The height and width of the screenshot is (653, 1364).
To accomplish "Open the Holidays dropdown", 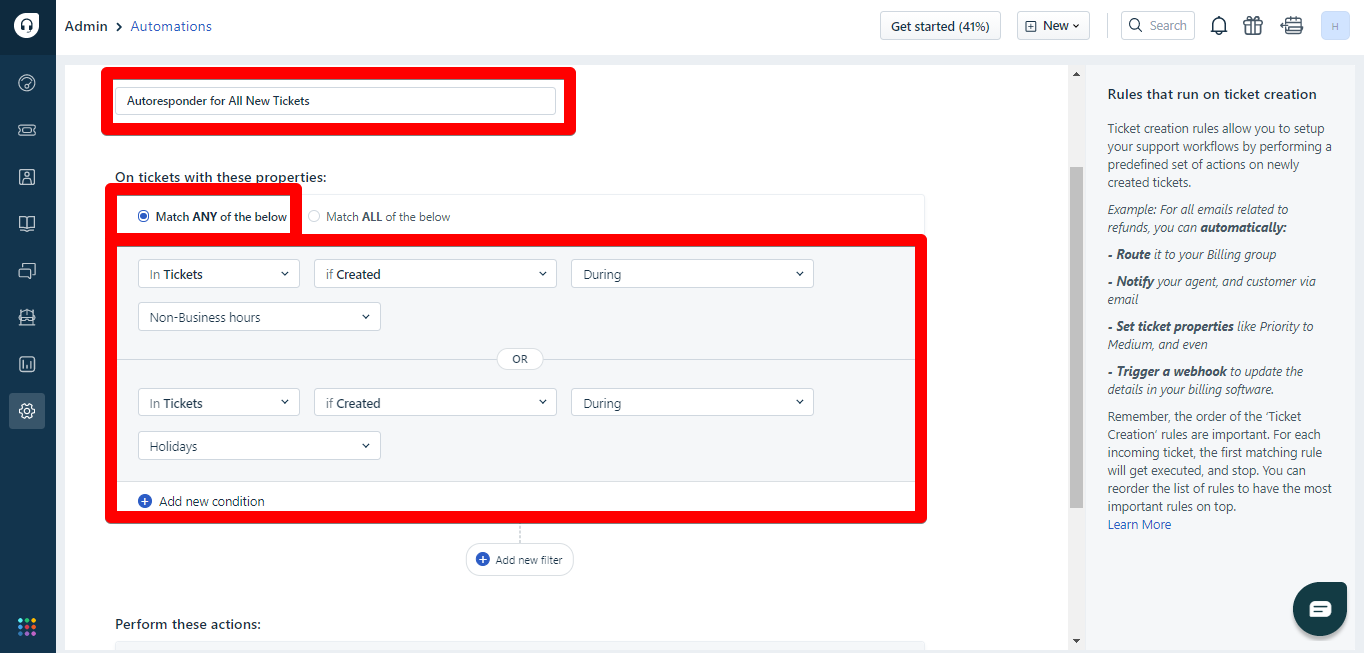I will pyautogui.click(x=259, y=446).
